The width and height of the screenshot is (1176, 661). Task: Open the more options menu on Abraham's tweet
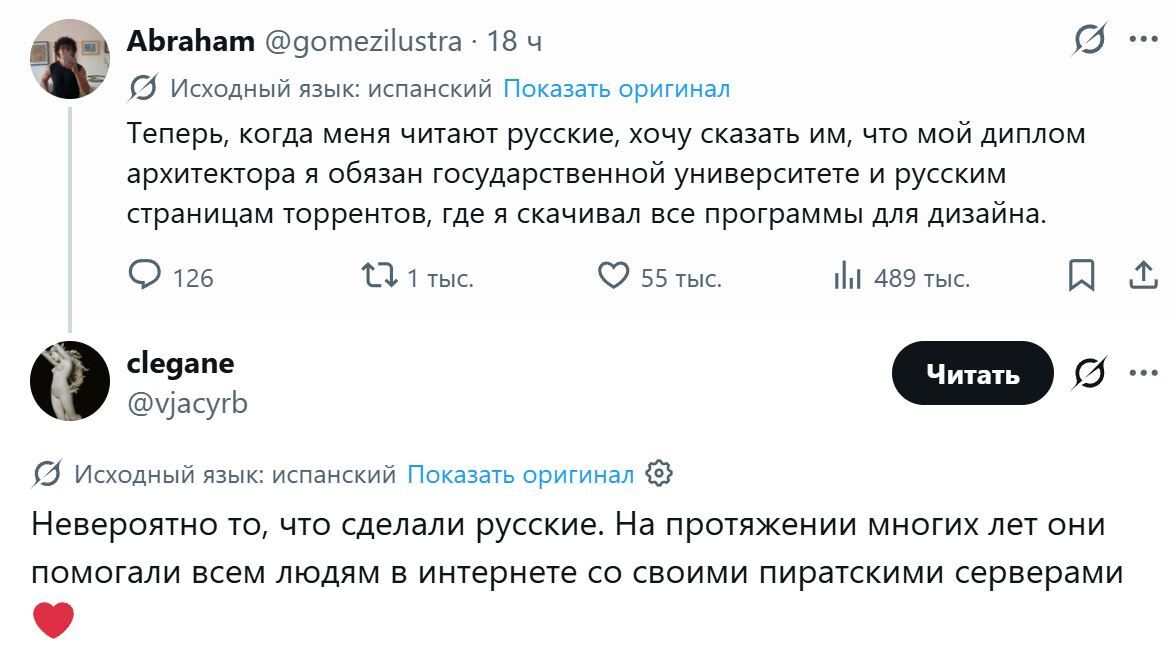tap(1142, 40)
